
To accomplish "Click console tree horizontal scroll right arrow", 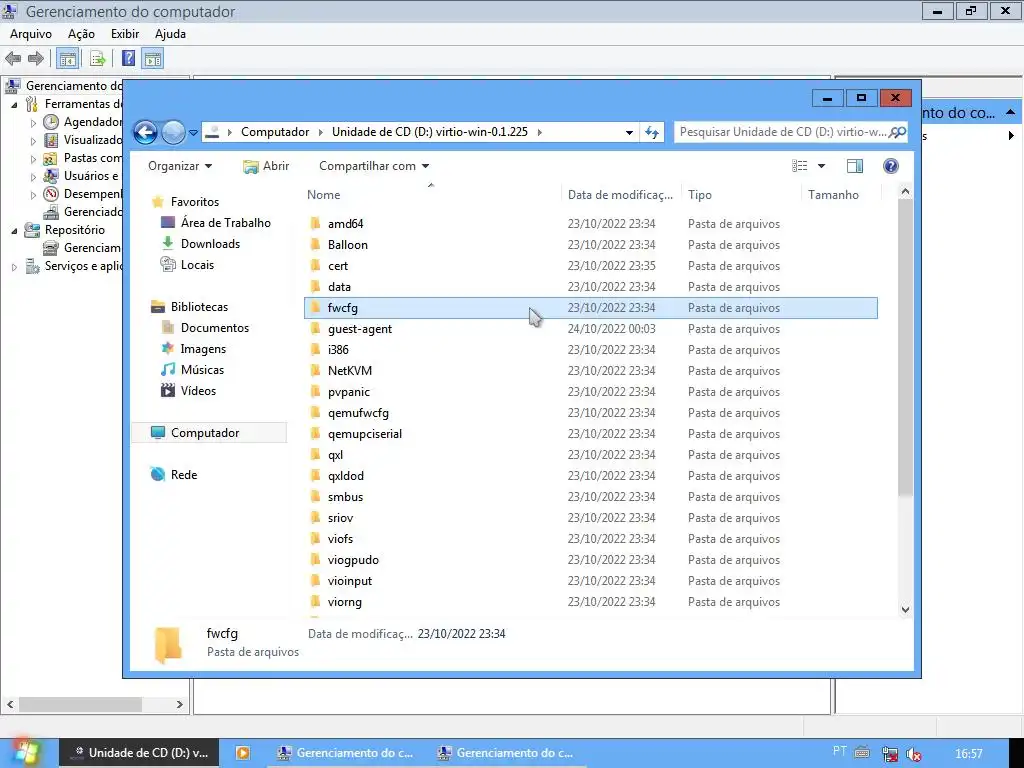I will click(180, 705).
